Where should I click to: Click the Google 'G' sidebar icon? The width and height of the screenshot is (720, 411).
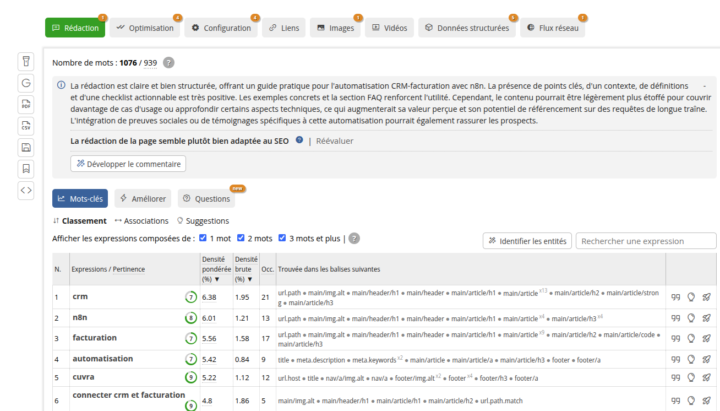click(26, 83)
